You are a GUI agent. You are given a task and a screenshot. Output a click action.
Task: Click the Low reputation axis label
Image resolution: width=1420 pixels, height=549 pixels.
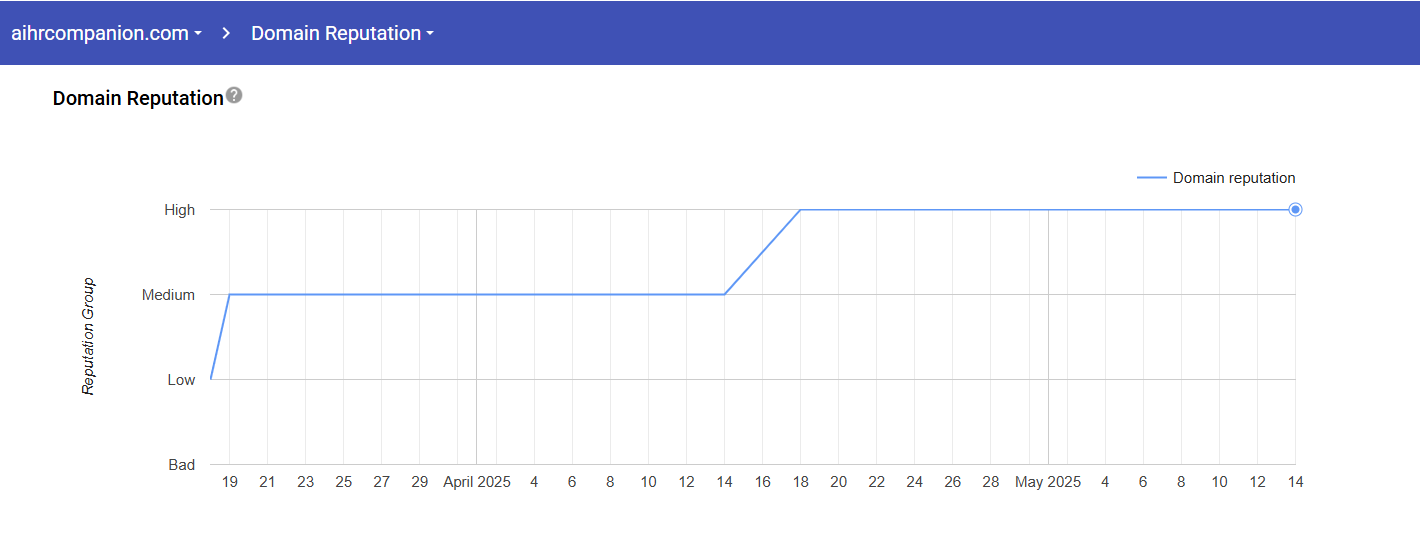point(181,380)
